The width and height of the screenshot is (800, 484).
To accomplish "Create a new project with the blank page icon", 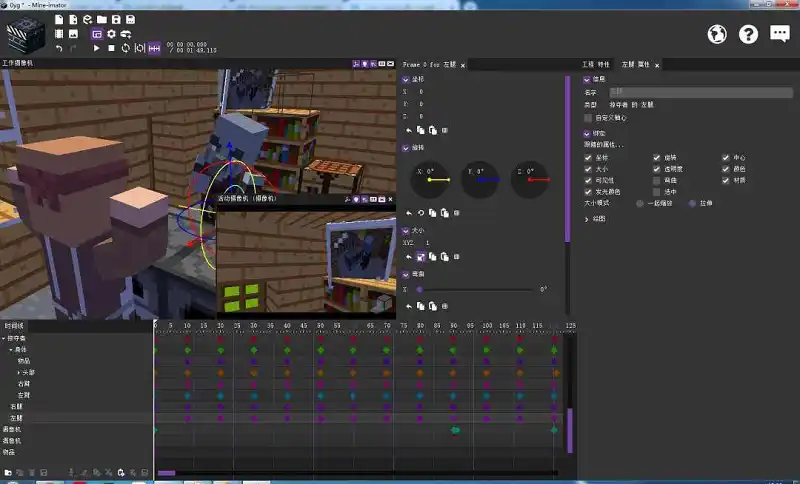I will pos(59,19).
